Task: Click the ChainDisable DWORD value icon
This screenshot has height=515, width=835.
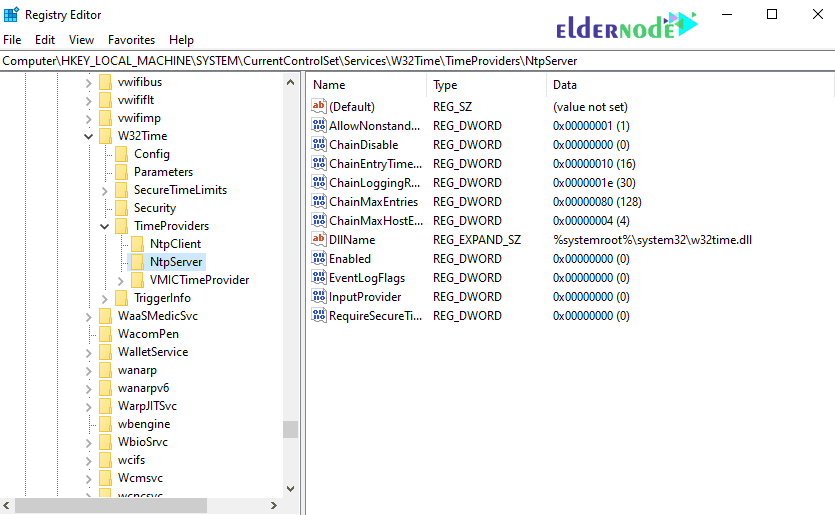Action: click(x=320, y=145)
